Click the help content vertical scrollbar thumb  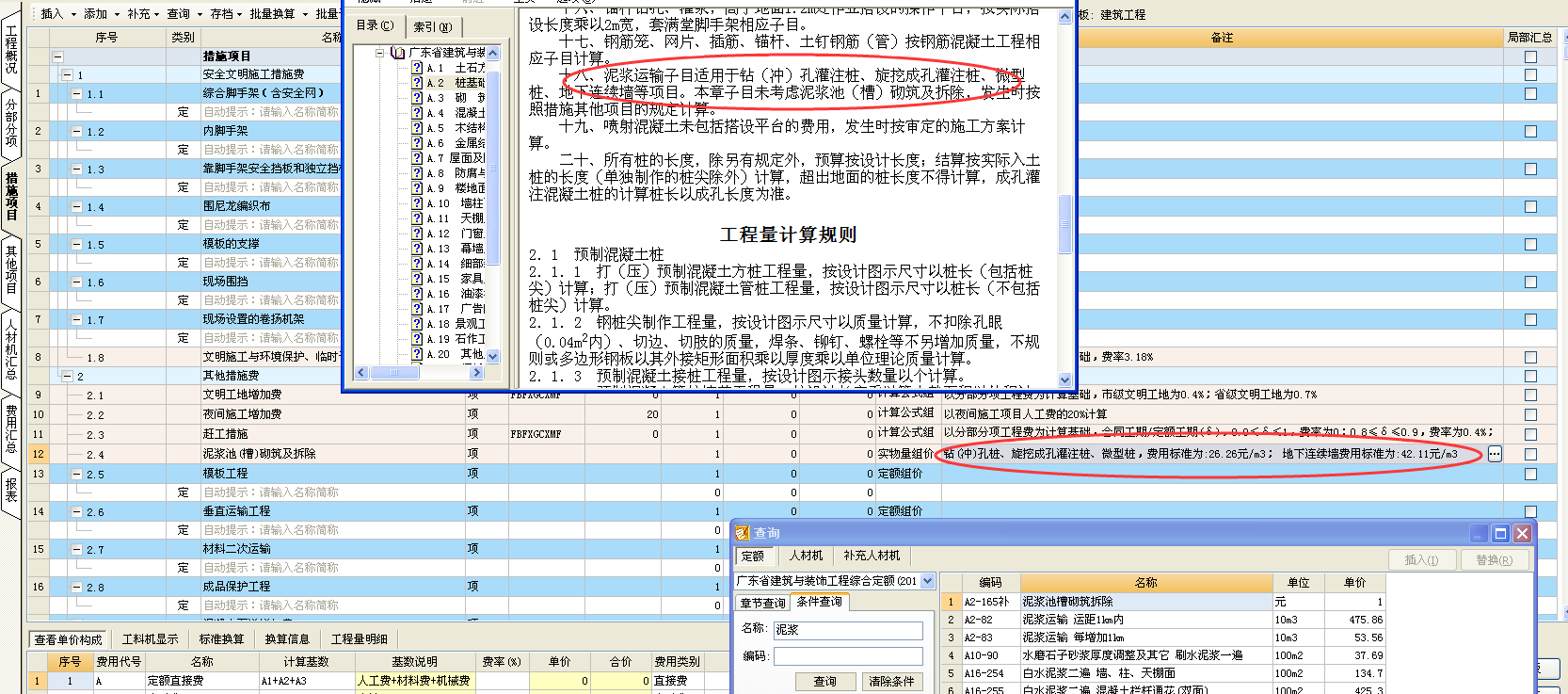(x=1065, y=224)
